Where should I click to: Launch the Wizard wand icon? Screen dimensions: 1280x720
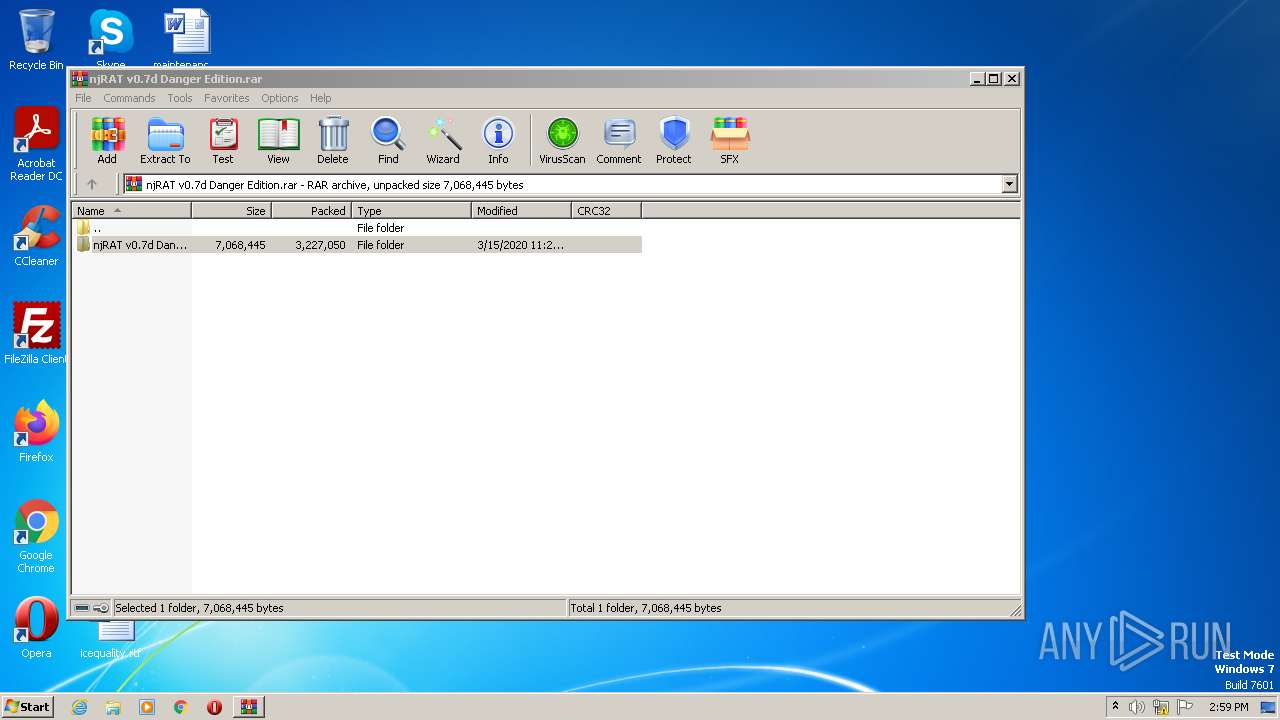(x=443, y=141)
